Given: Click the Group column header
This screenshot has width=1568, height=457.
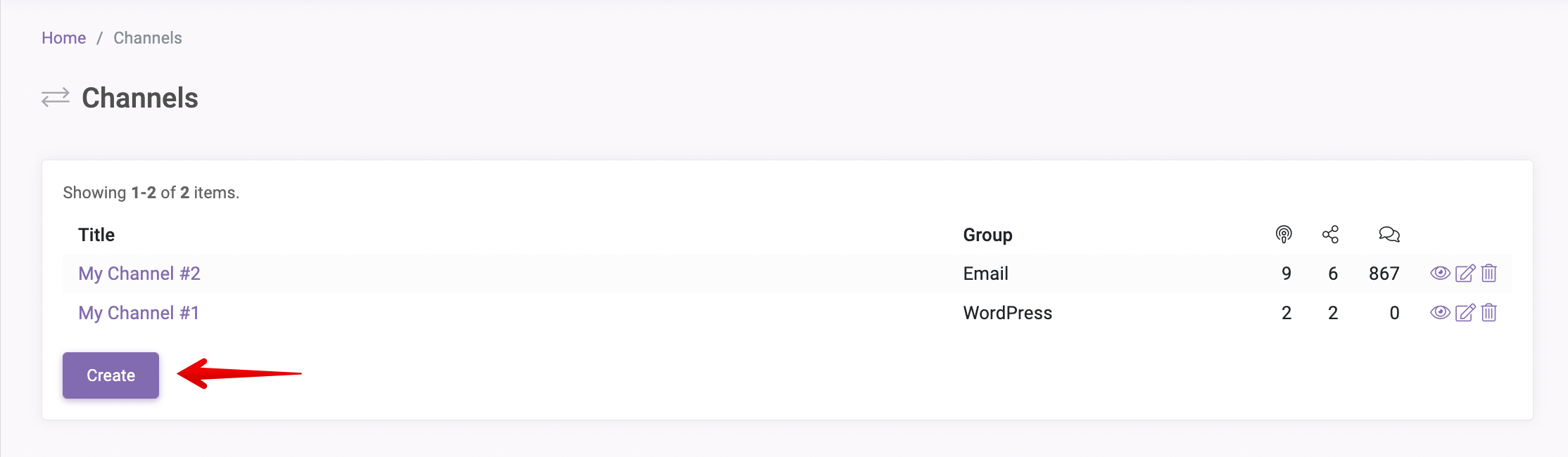Looking at the screenshot, I should 987,235.
